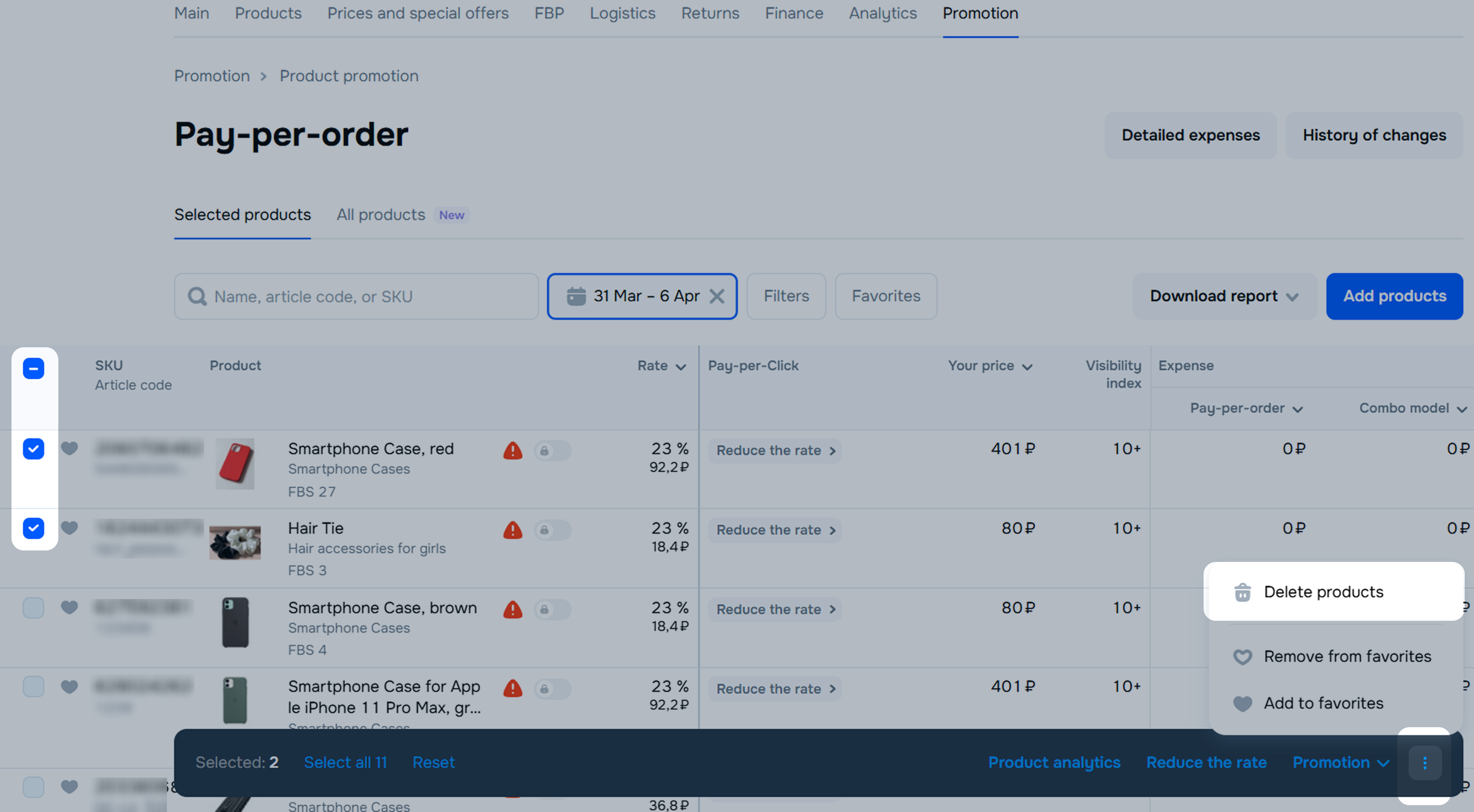Click the three-dot more actions icon
This screenshot has width=1474, height=812.
(x=1424, y=762)
